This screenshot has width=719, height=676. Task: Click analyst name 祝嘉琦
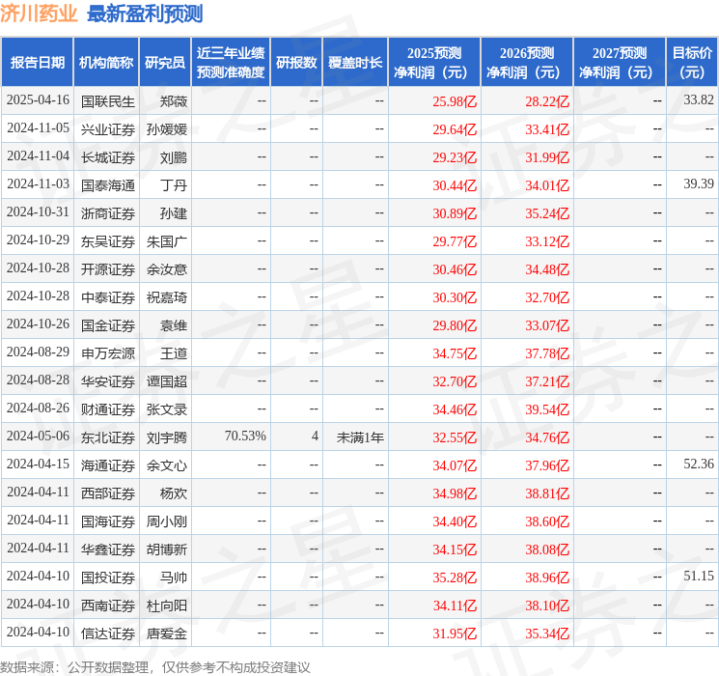click(166, 298)
